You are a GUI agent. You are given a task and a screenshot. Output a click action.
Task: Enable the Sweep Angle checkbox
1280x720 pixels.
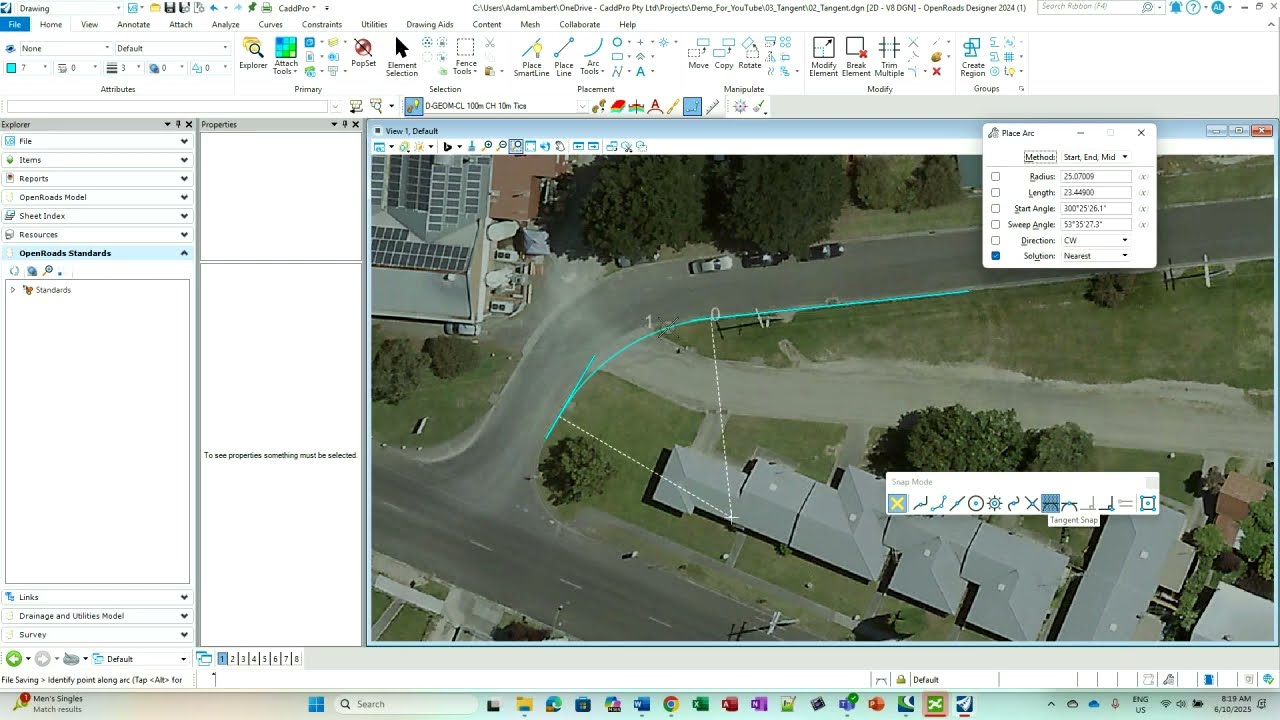995,225
